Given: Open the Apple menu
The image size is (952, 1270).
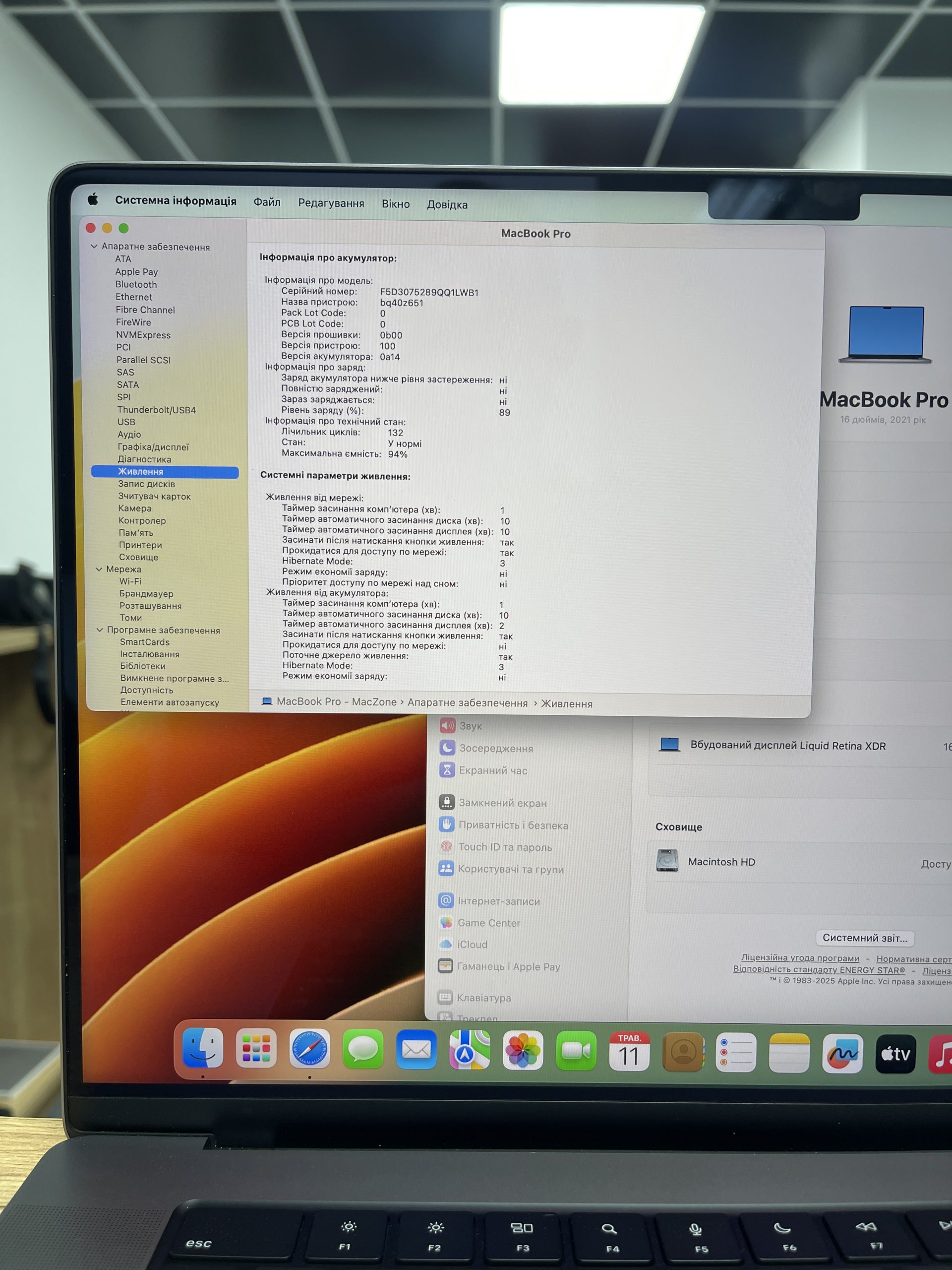Looking at the screenshot, I should point(93,199).
